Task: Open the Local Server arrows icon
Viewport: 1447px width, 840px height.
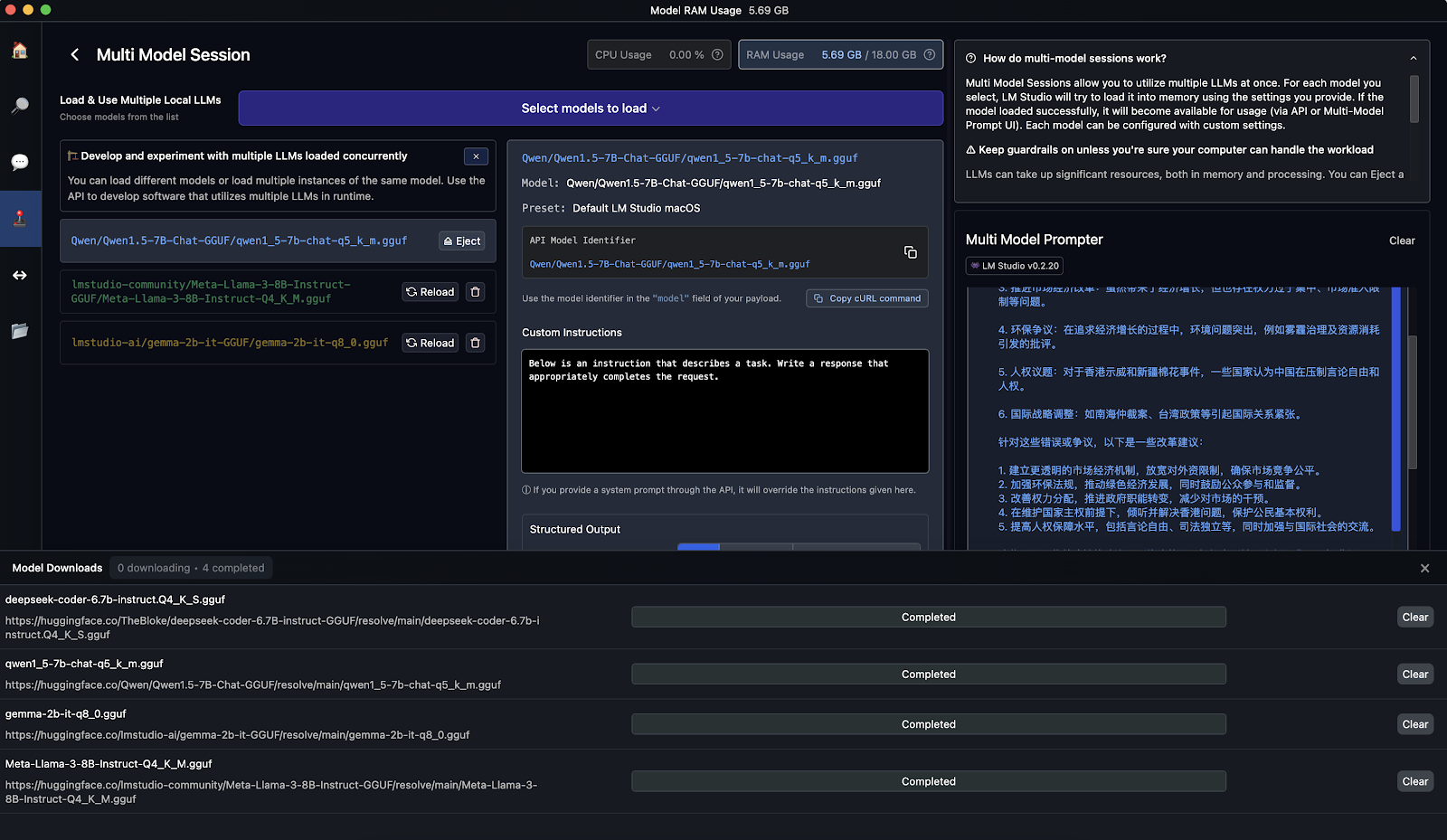Action: pyautogui.click(x=20, y=275)
